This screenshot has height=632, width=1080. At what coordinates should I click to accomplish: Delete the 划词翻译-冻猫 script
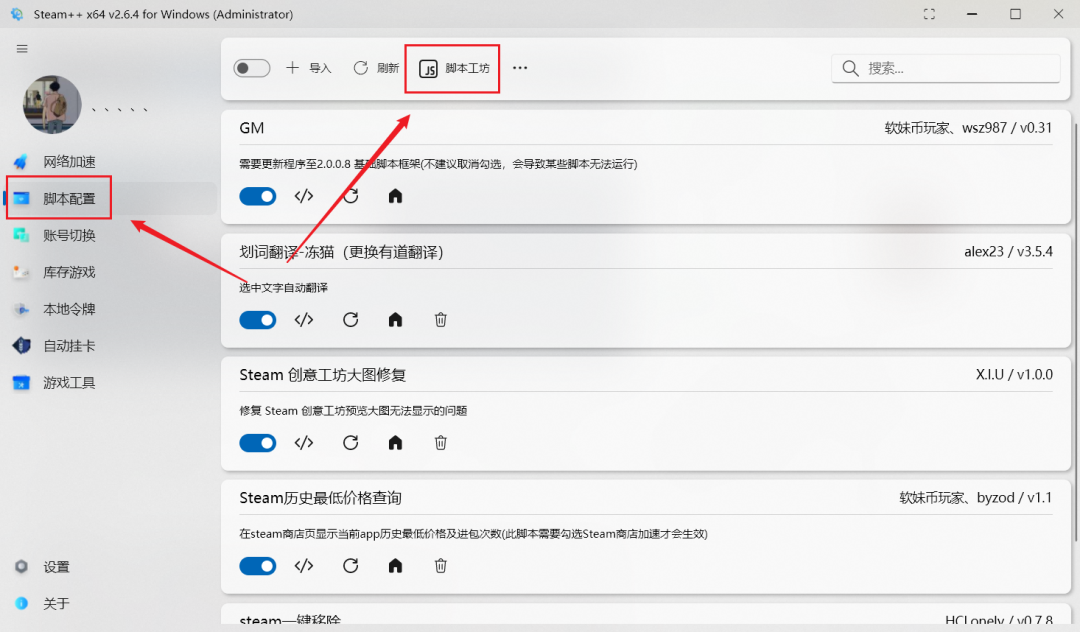click(441, 319)
